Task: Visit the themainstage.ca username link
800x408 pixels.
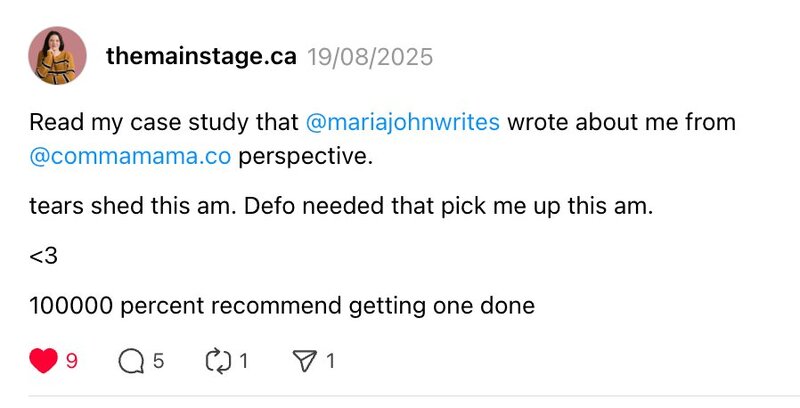Action: coord(200,57)
